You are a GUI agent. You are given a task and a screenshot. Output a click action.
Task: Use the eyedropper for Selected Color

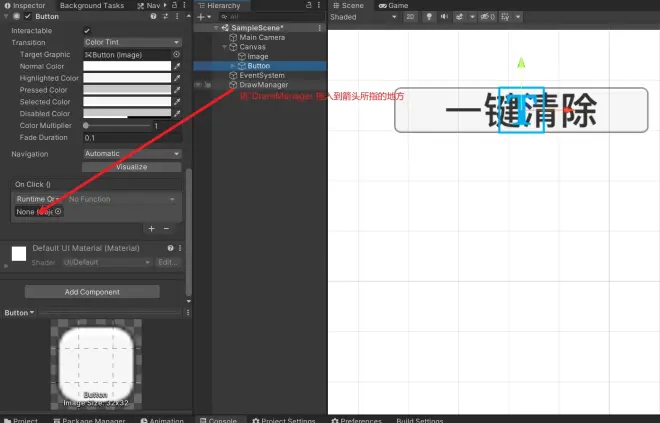click(x=177, y=101)
